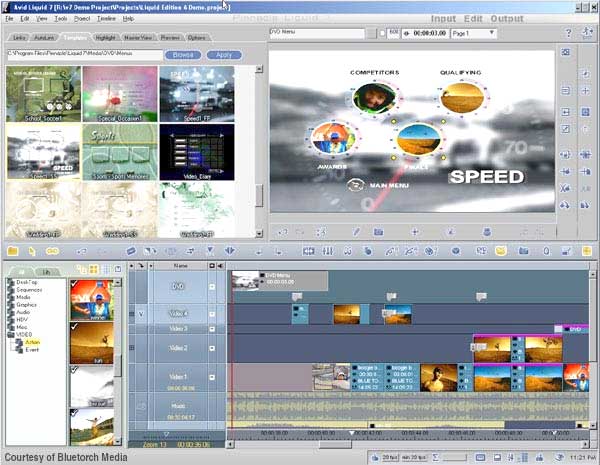Toggle the Video 2 track square button
This screenshot has height=465, width=600.
tap(212, 348)
